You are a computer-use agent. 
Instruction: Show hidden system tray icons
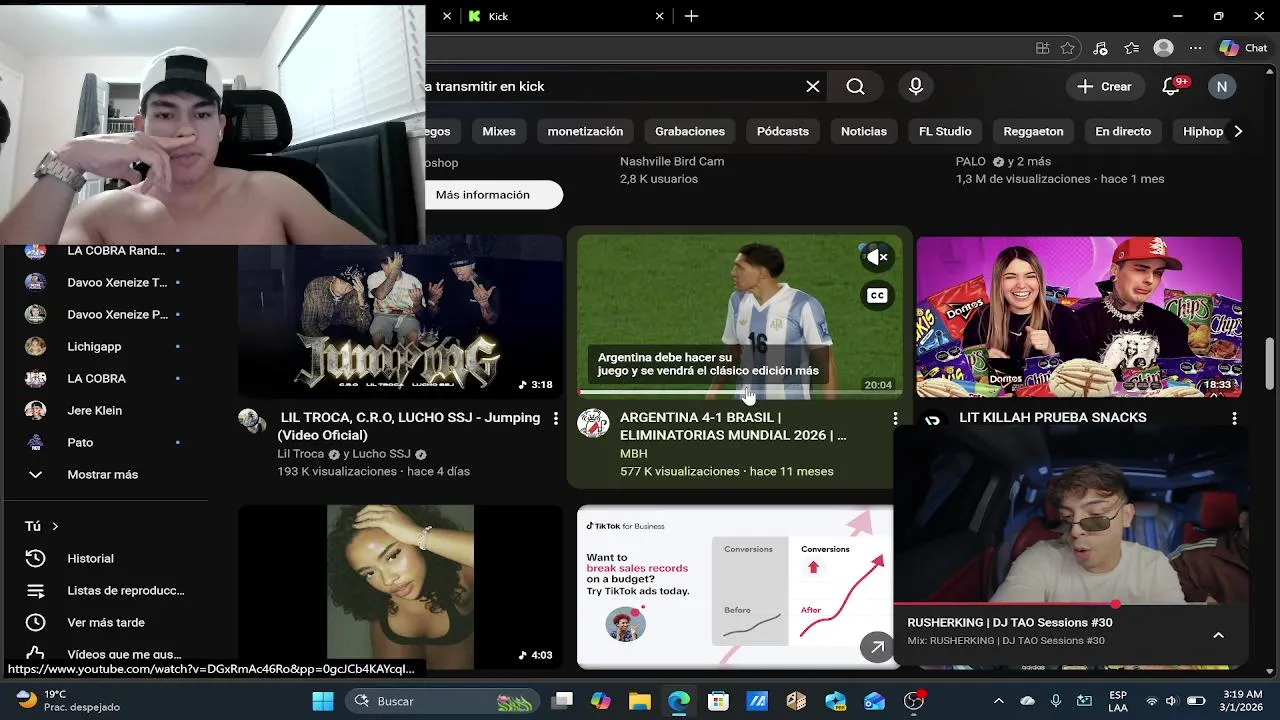coord(998,701)
